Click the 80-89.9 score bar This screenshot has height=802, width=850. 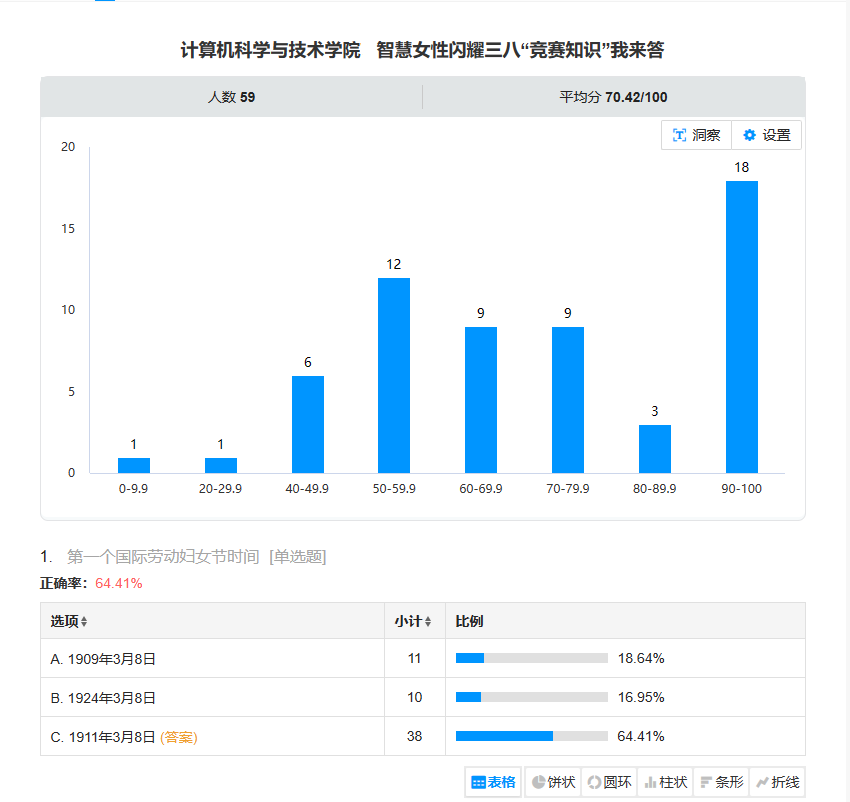tap(655, 449)
